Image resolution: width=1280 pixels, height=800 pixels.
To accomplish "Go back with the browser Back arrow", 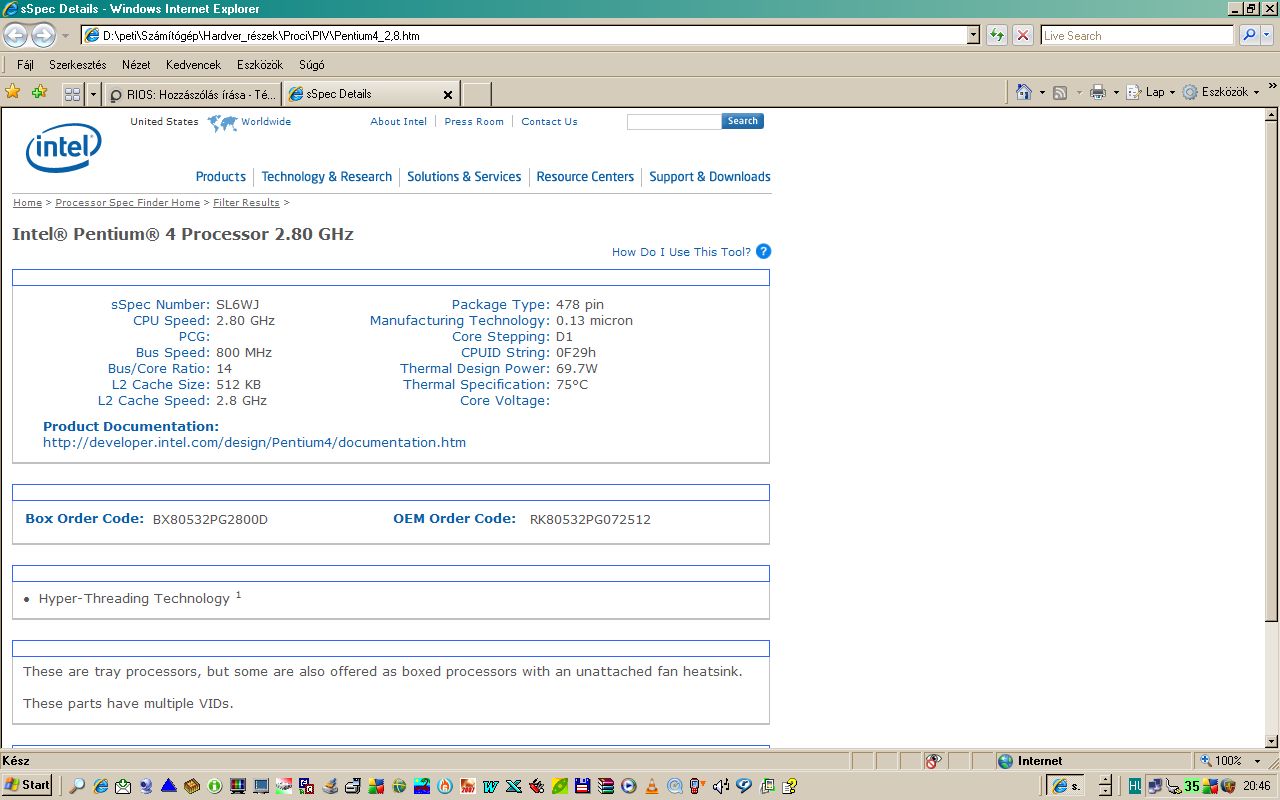I will (x=15, y=36).
